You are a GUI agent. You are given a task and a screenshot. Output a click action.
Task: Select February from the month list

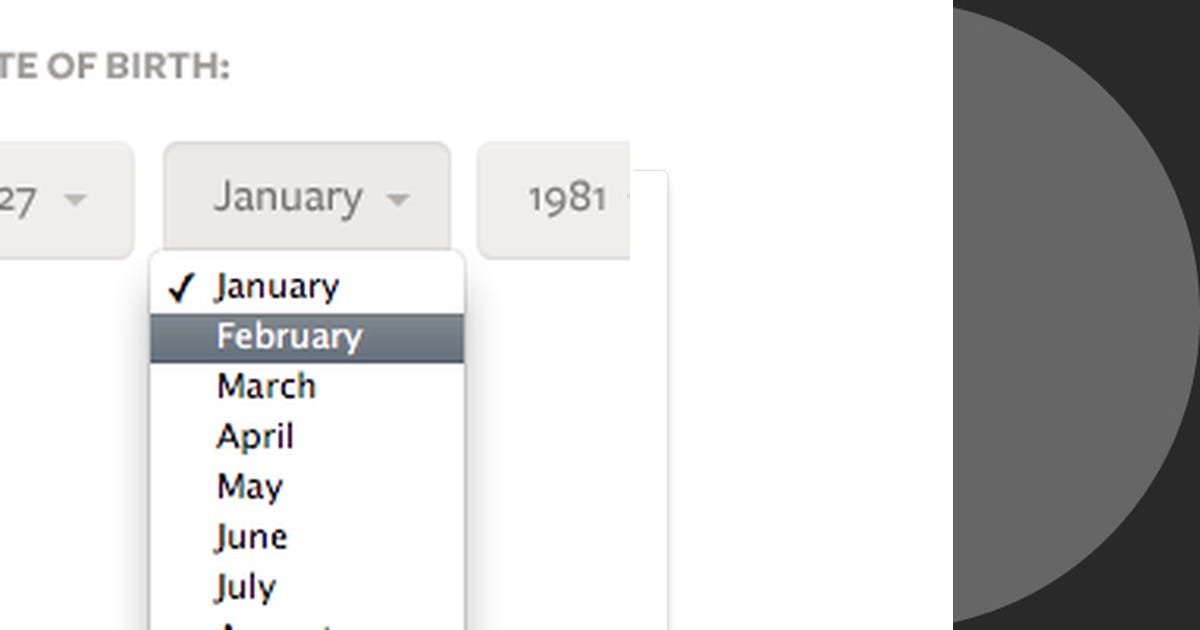point(288,337)
